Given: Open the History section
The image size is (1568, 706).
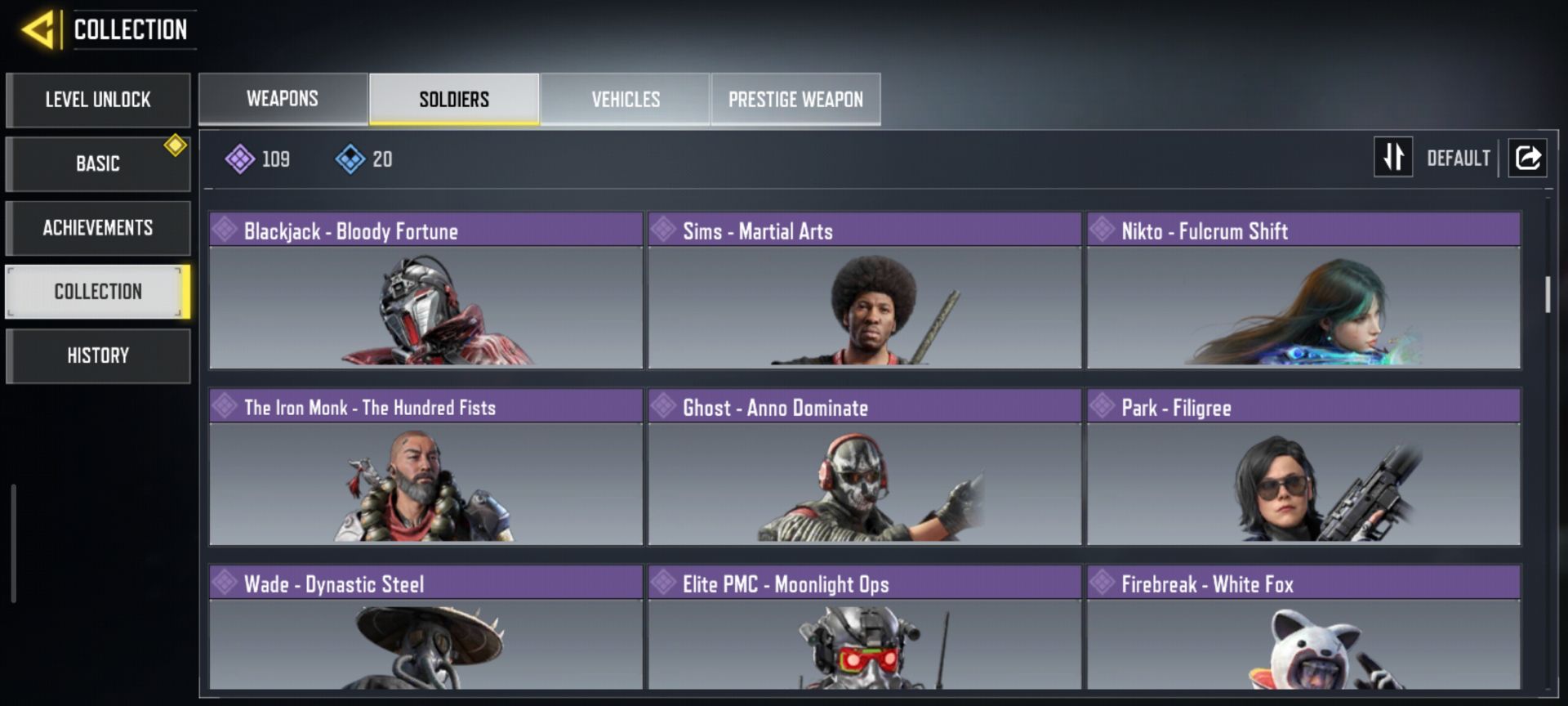Looking at the screenshot, I should point(98,355).
